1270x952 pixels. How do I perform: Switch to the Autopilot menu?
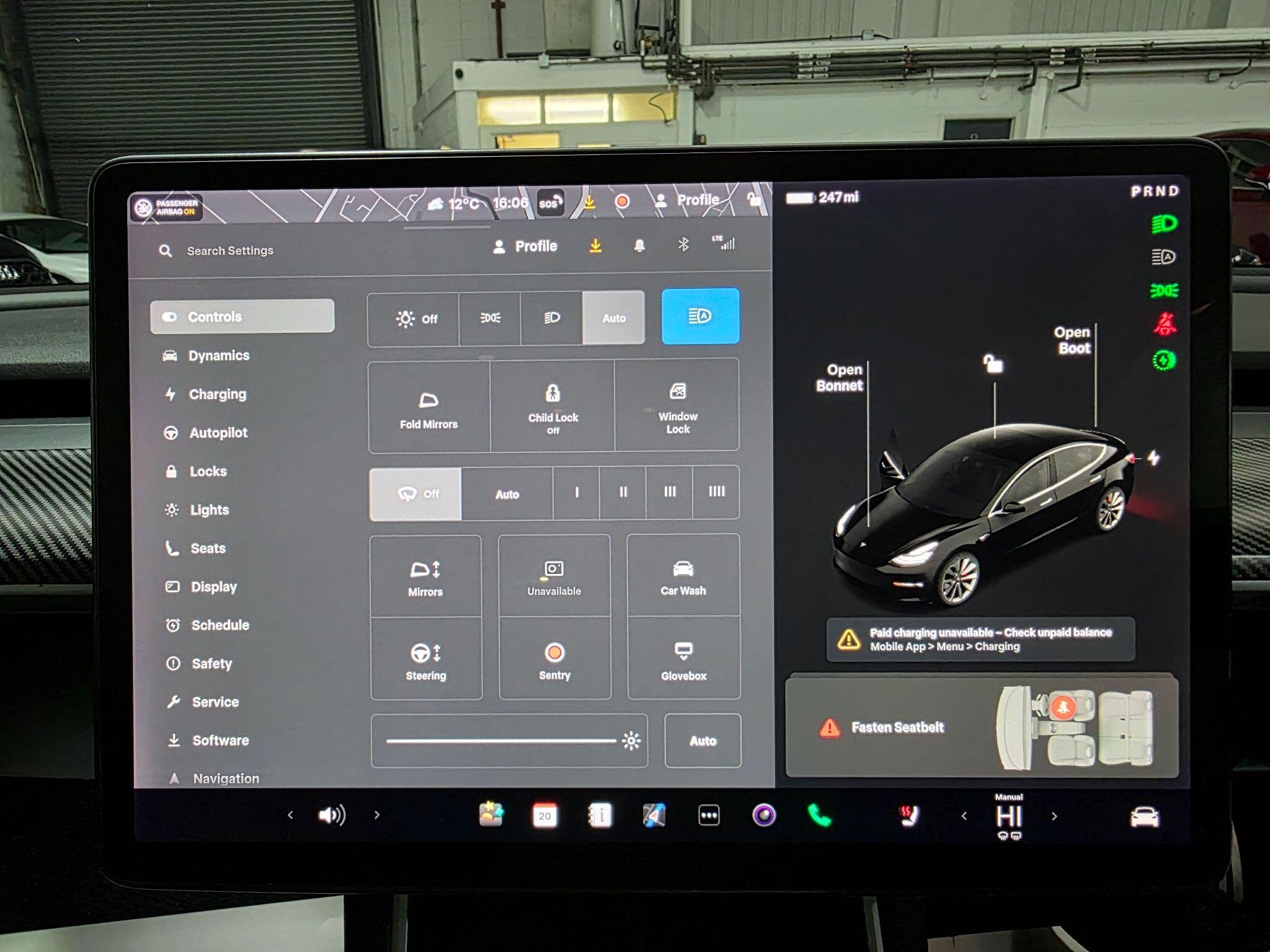tap(218, 433)
